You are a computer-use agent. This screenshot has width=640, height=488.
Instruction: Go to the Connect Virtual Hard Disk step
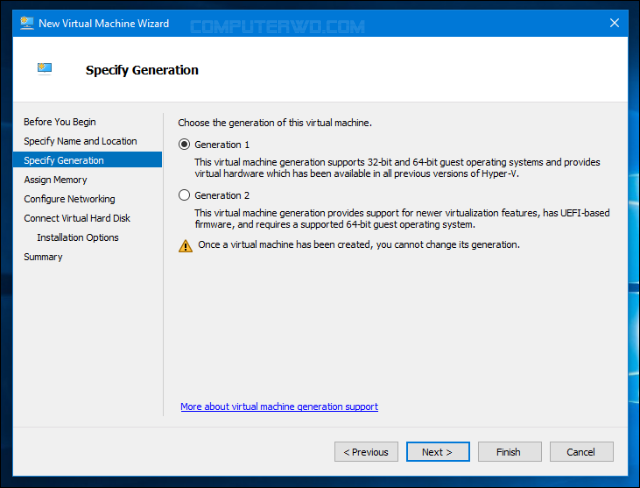[77, 218]
